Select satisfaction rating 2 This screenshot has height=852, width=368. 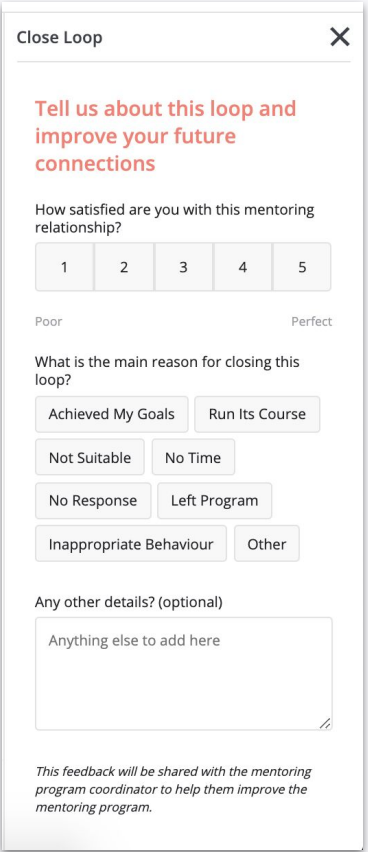[124, 267]
